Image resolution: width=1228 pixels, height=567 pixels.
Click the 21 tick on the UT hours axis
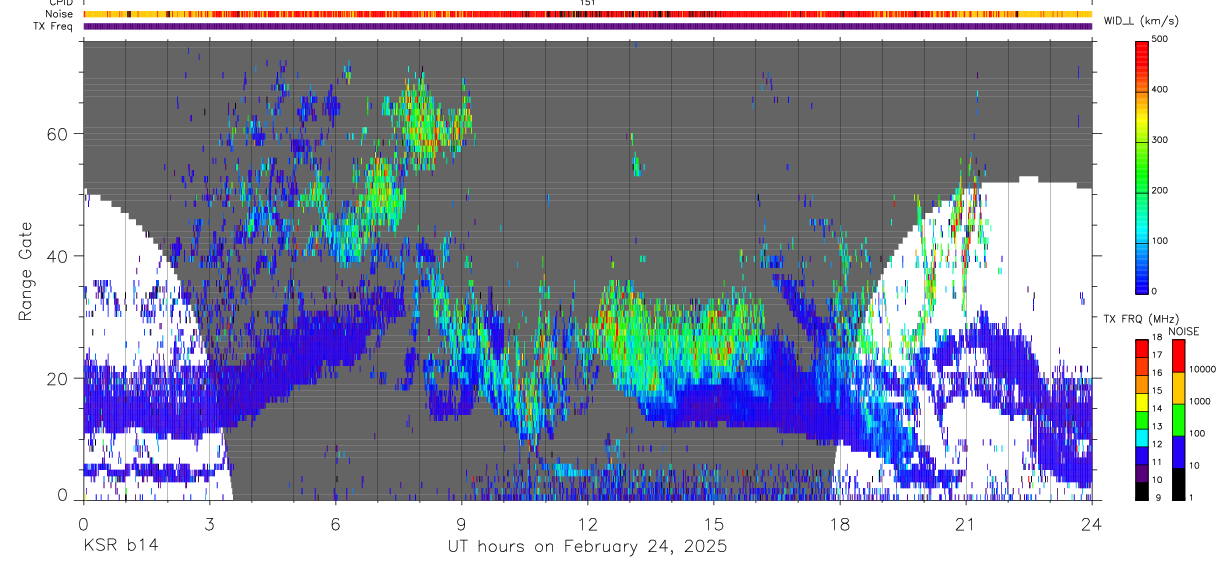965,524
